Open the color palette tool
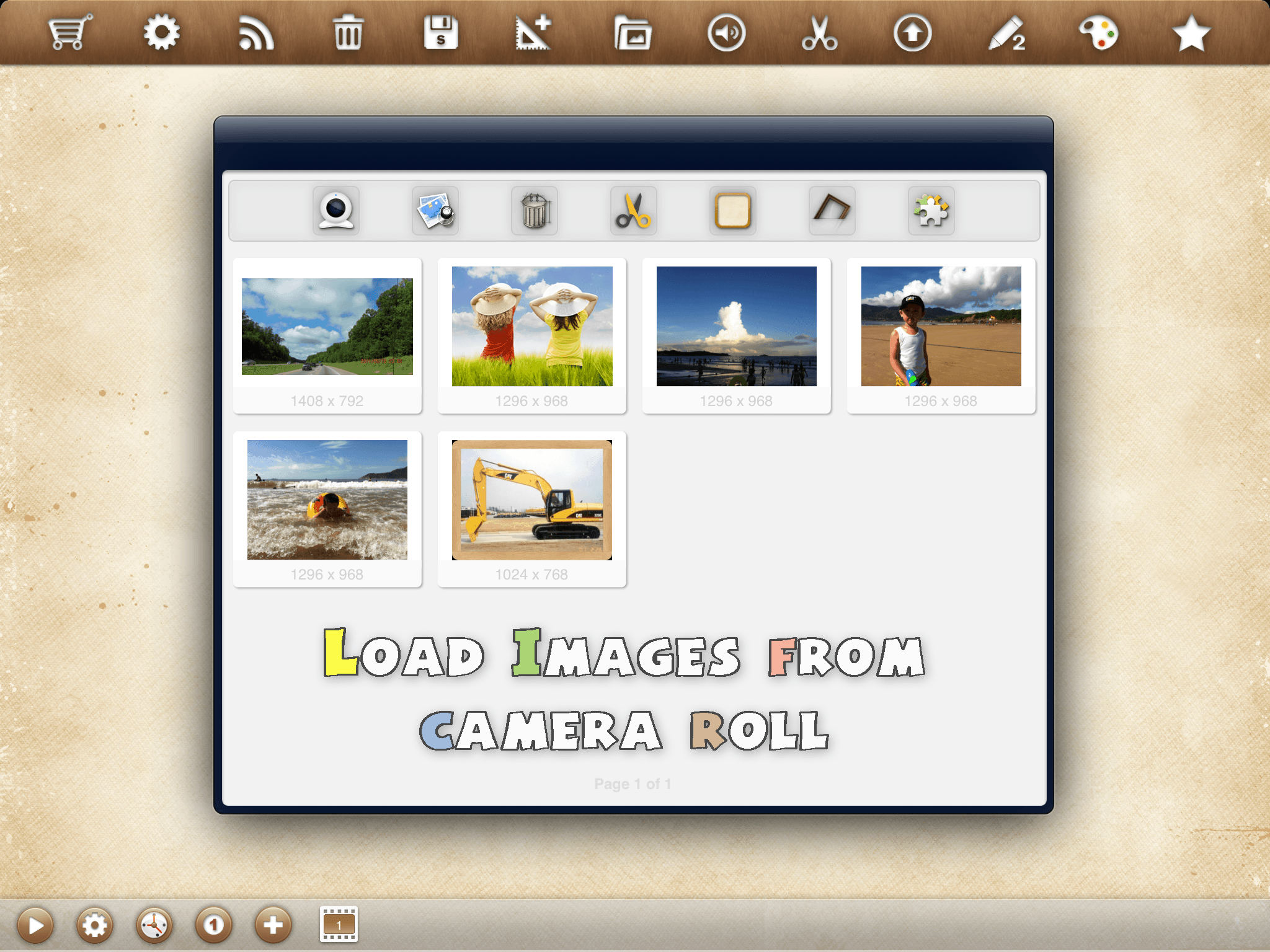Image resolution: width=1270 pixels, height=952 pixels. [x=1098, y=33]
